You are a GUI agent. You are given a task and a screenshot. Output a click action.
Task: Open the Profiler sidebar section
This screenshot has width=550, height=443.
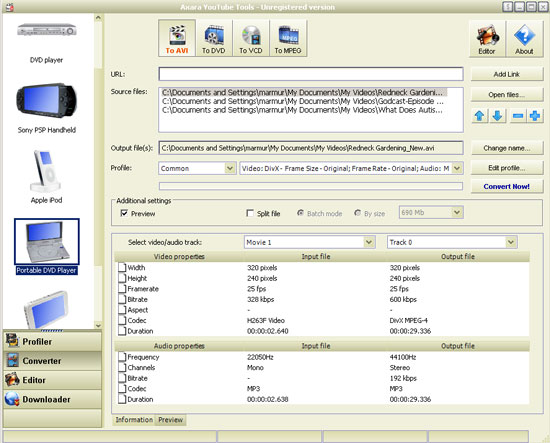(x=53, y=341)
